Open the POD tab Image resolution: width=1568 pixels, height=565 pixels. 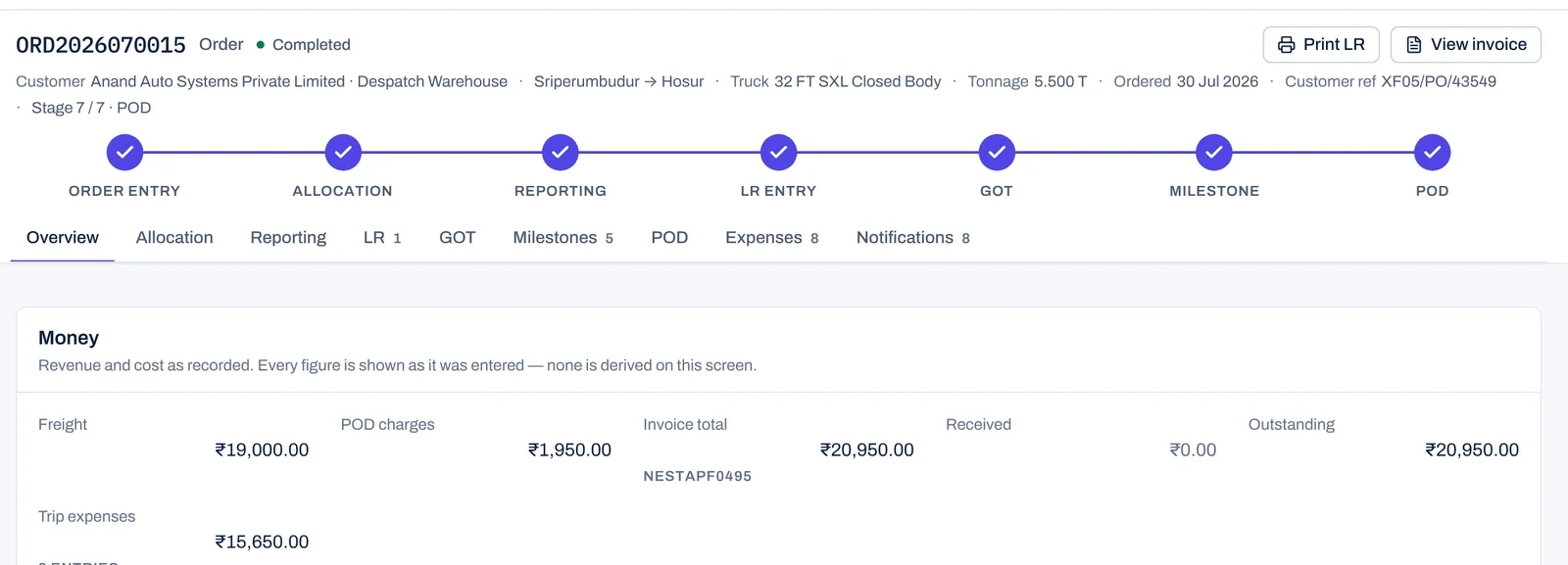coord(669,238)
